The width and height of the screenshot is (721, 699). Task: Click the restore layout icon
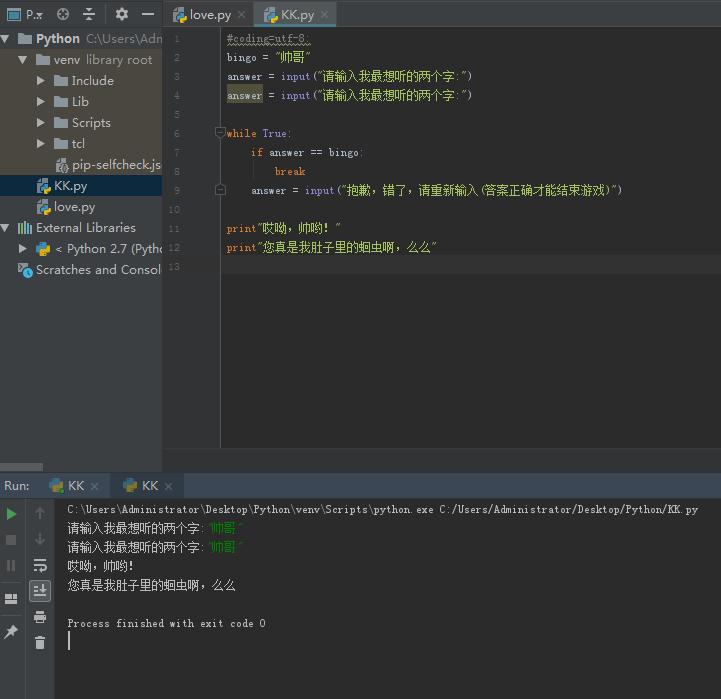click(x=11, y=599)
